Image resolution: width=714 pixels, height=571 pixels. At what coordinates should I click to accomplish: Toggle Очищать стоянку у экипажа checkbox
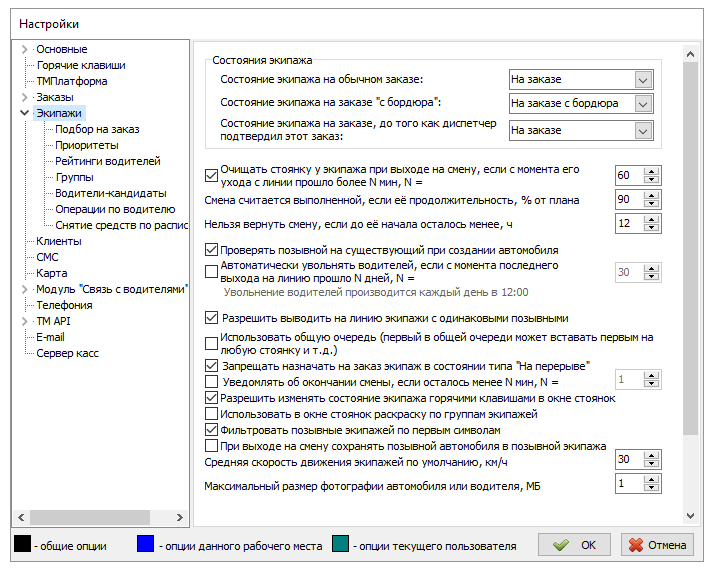click(211, 175)
